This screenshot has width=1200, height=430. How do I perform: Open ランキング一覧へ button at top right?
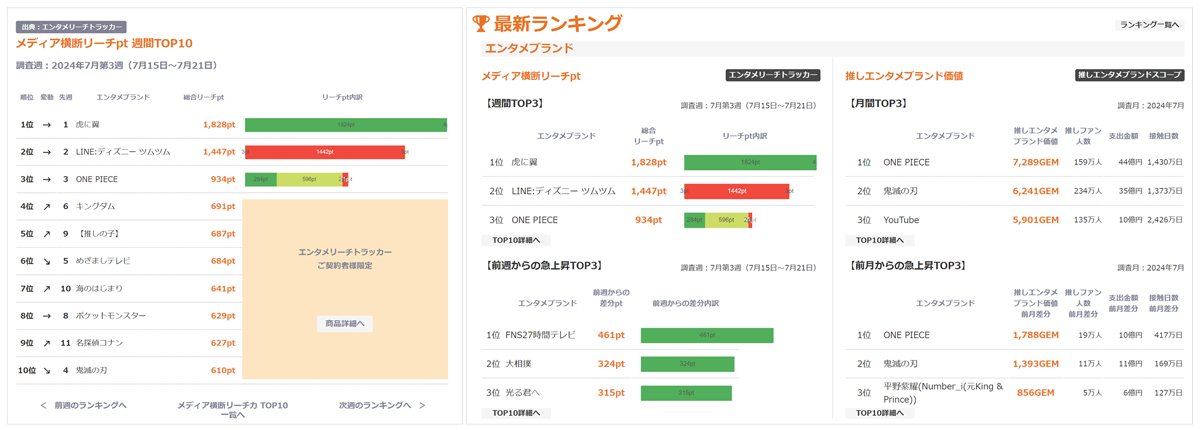1150,25
